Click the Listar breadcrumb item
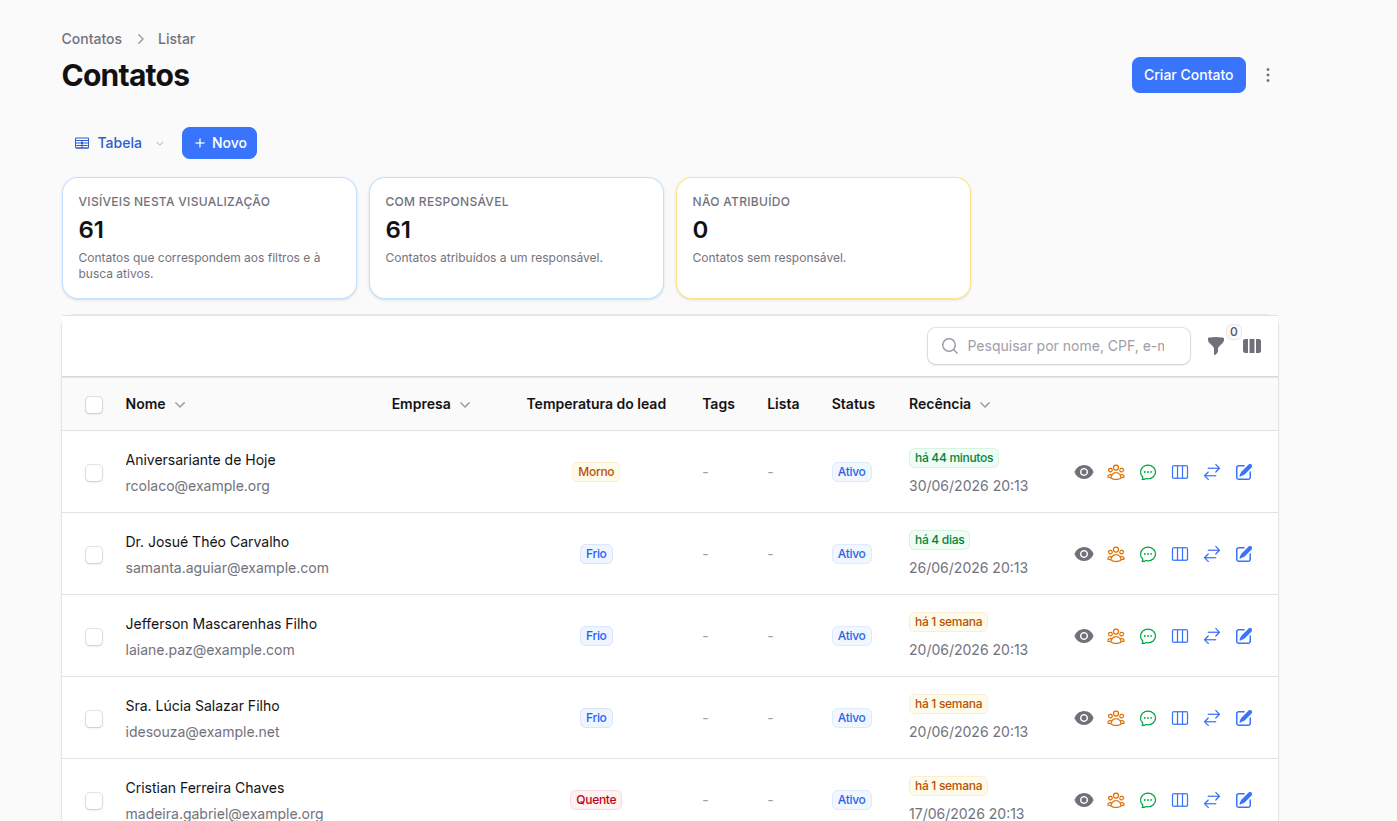The width and height of the screenshot is (1397, 821). [176, 39]
